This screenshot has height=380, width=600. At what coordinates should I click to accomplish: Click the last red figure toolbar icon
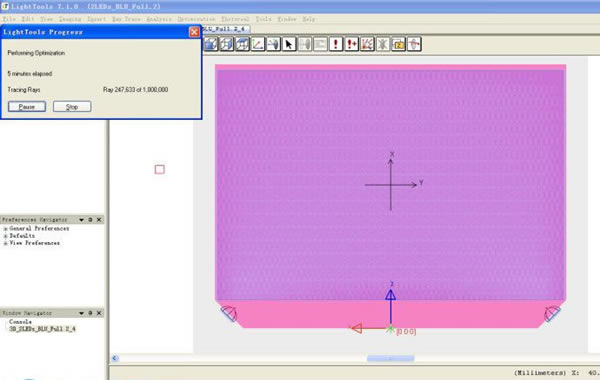click(414, 44)
